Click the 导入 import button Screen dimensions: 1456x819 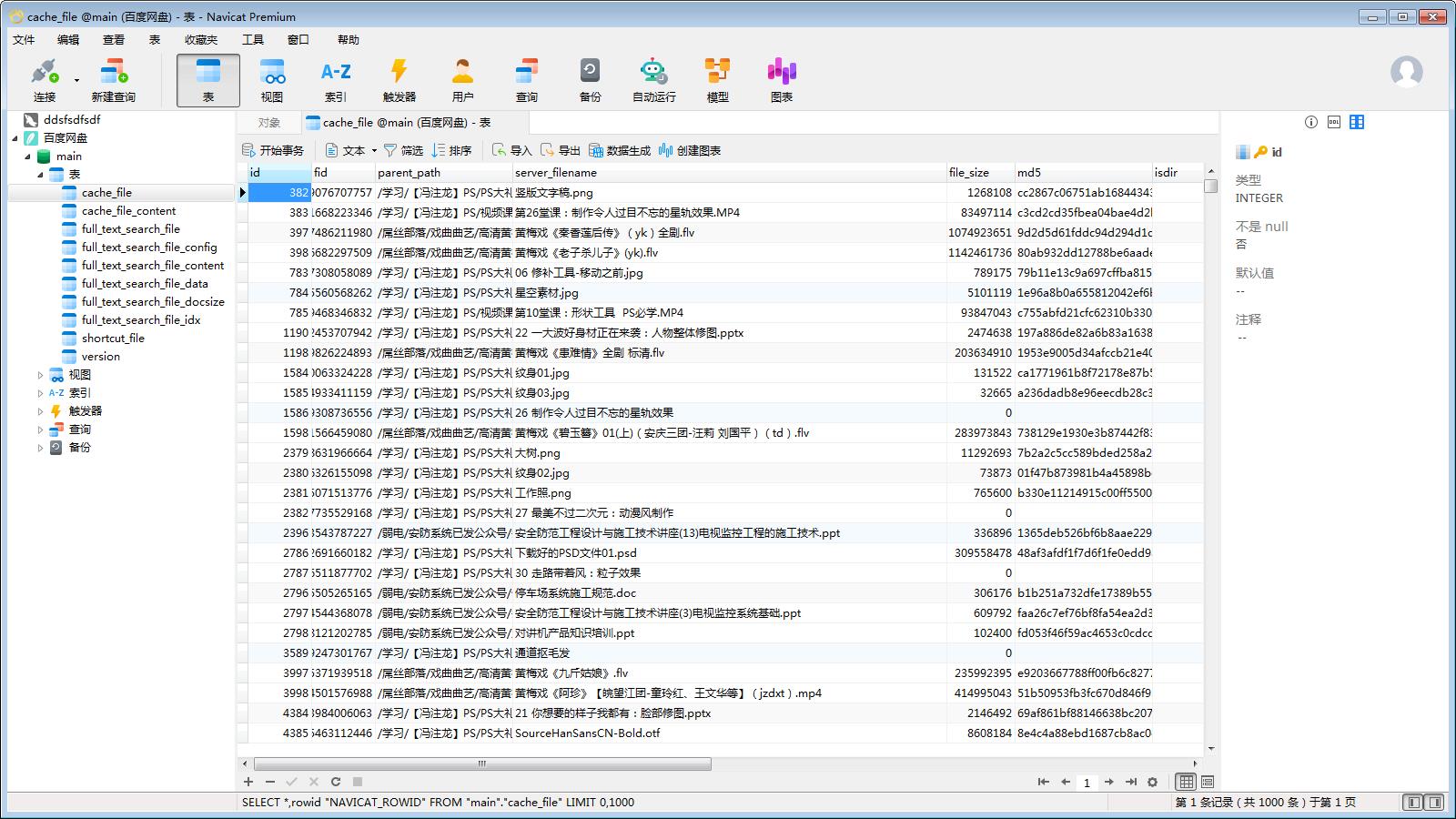tap(511, 151)
